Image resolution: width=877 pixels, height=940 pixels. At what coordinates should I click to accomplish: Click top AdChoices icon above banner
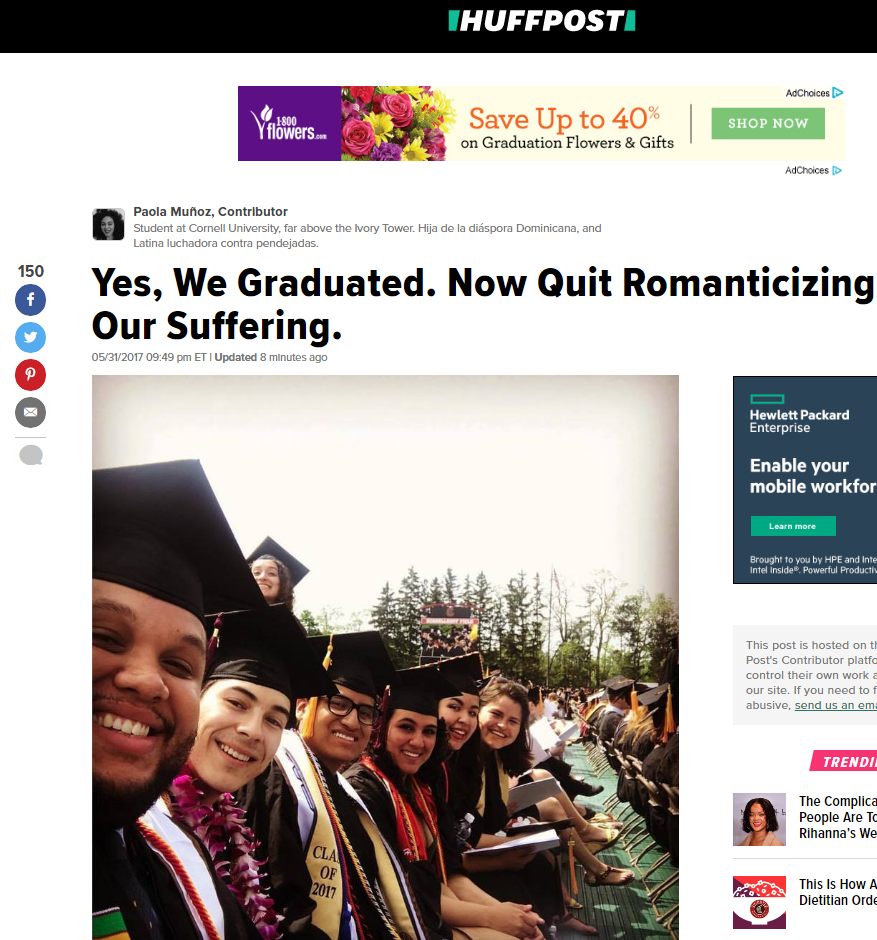tap(838, 93)
